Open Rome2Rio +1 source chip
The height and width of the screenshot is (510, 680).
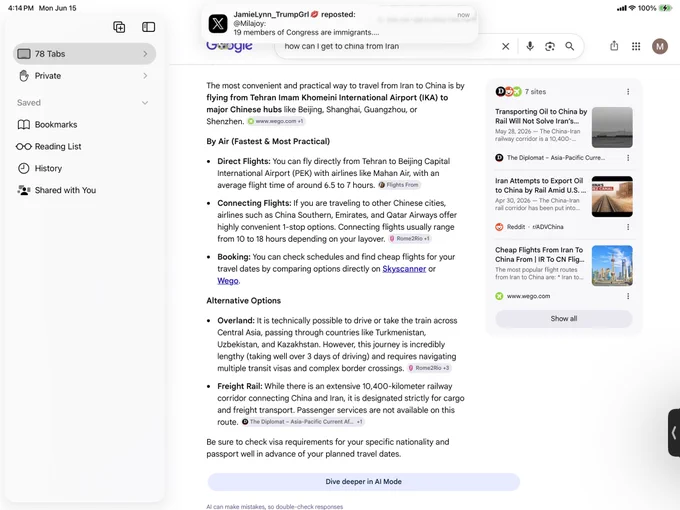(x=409, y=239)
